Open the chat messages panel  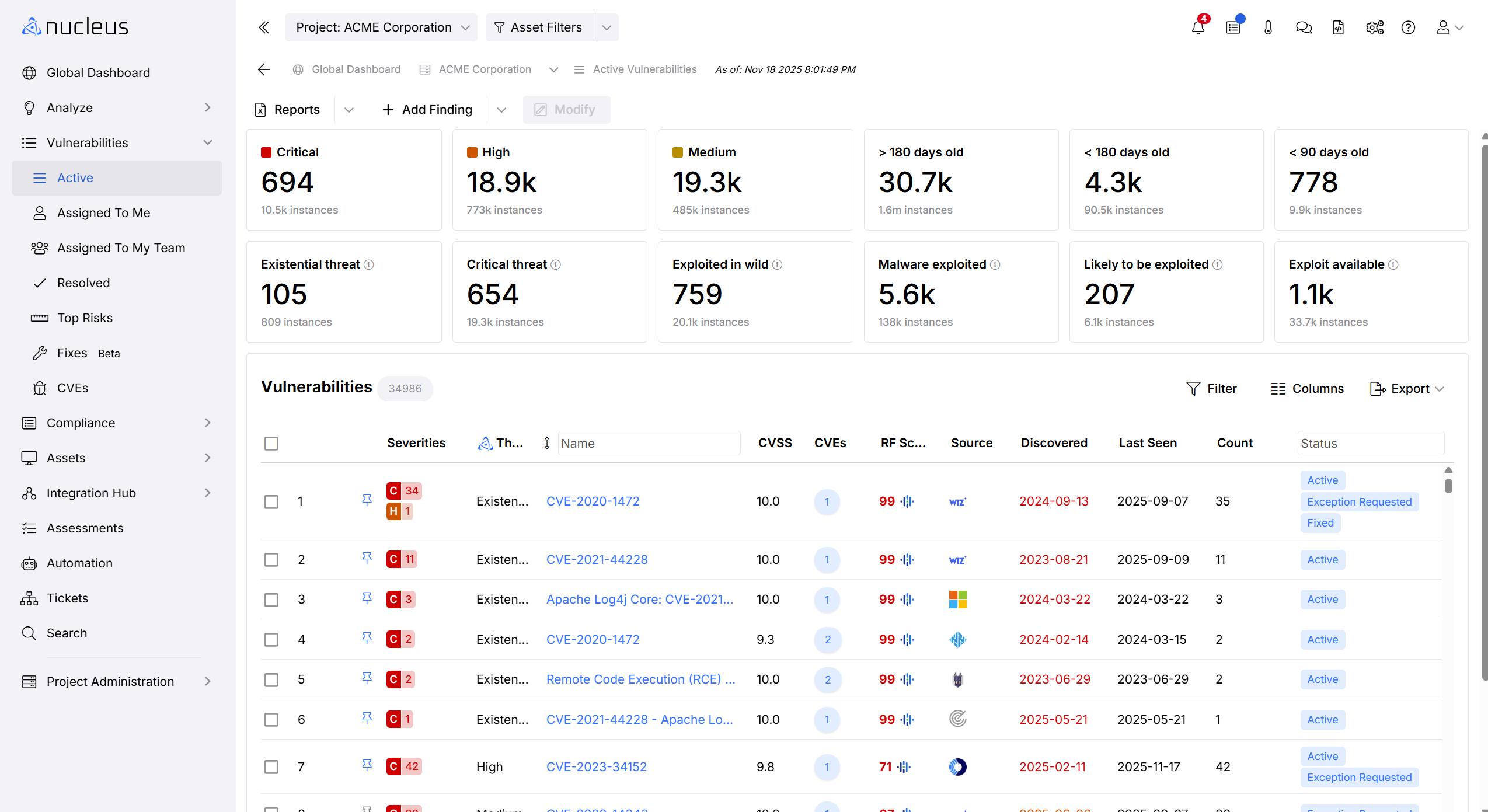point(1304,27)
